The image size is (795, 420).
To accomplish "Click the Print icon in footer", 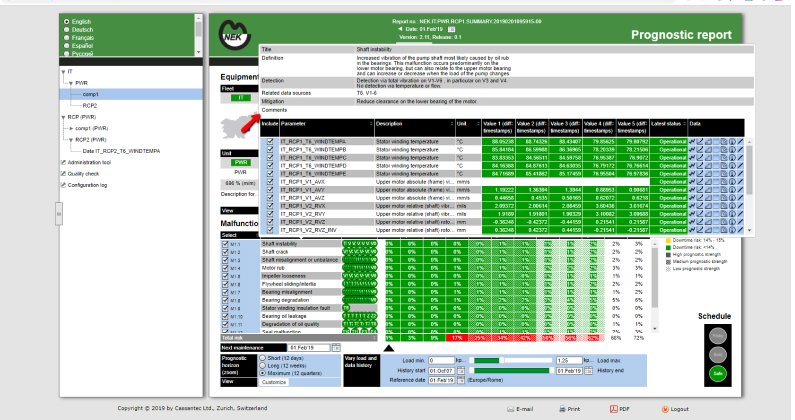I will (562, 409).
